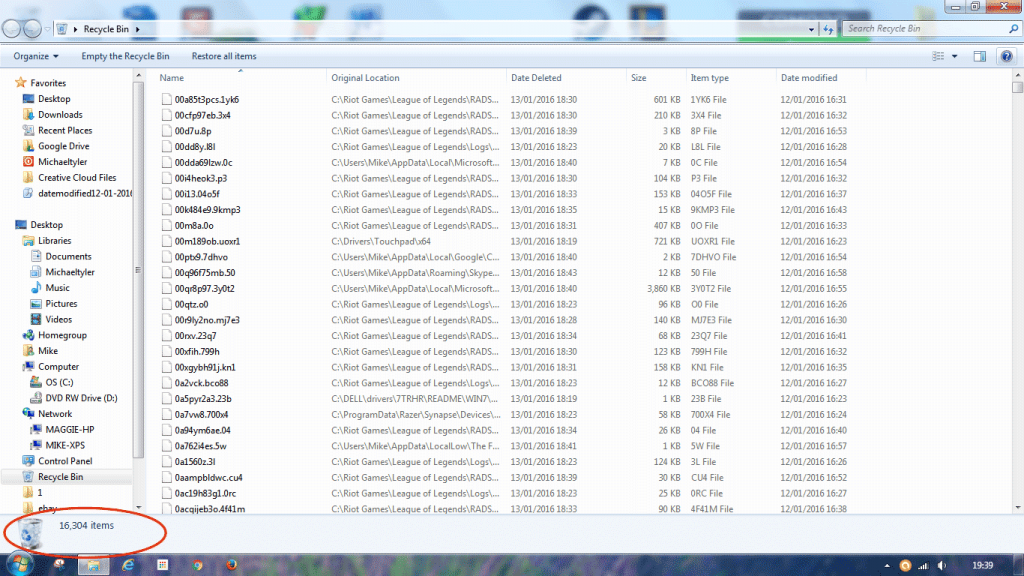Screen dimensions: 1024x576
Task: Launch Internet Explorer from the taskbar
Action: (128, 565)
